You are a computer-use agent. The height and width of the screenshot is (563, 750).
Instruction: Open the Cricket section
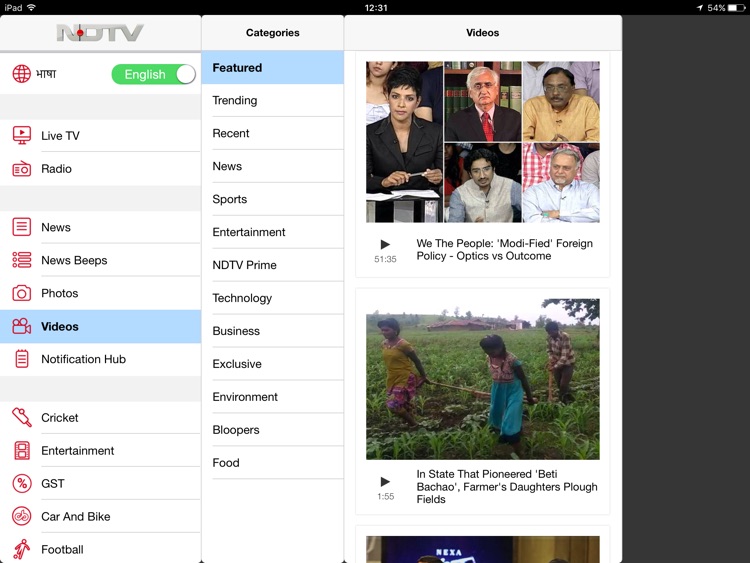[x=100, y=417]
